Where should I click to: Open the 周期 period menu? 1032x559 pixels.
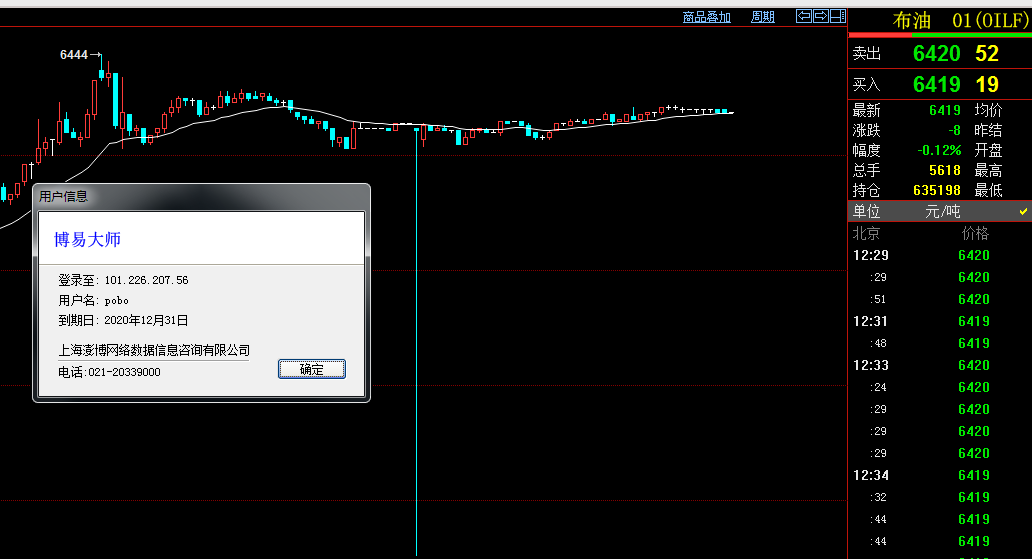(x=762, y=17)
